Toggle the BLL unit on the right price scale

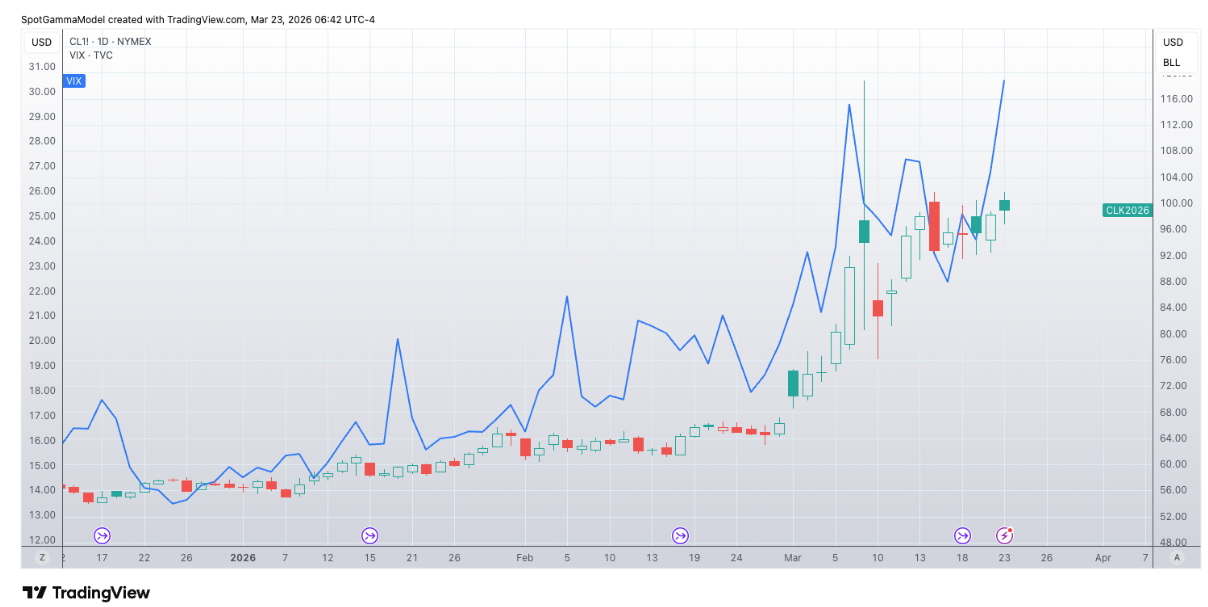click(1172, 62)
